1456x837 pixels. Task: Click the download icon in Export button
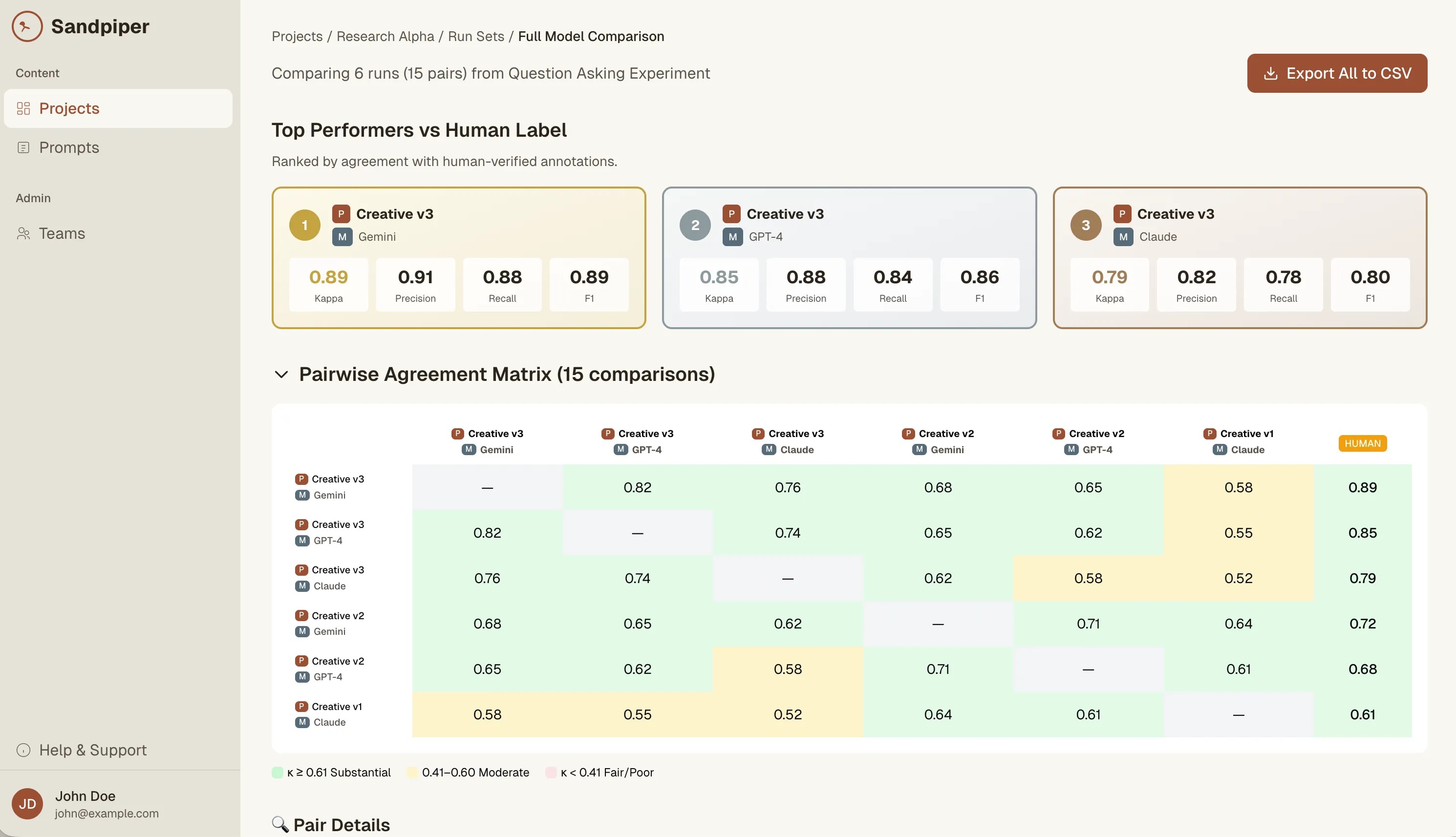[1271, 73]
